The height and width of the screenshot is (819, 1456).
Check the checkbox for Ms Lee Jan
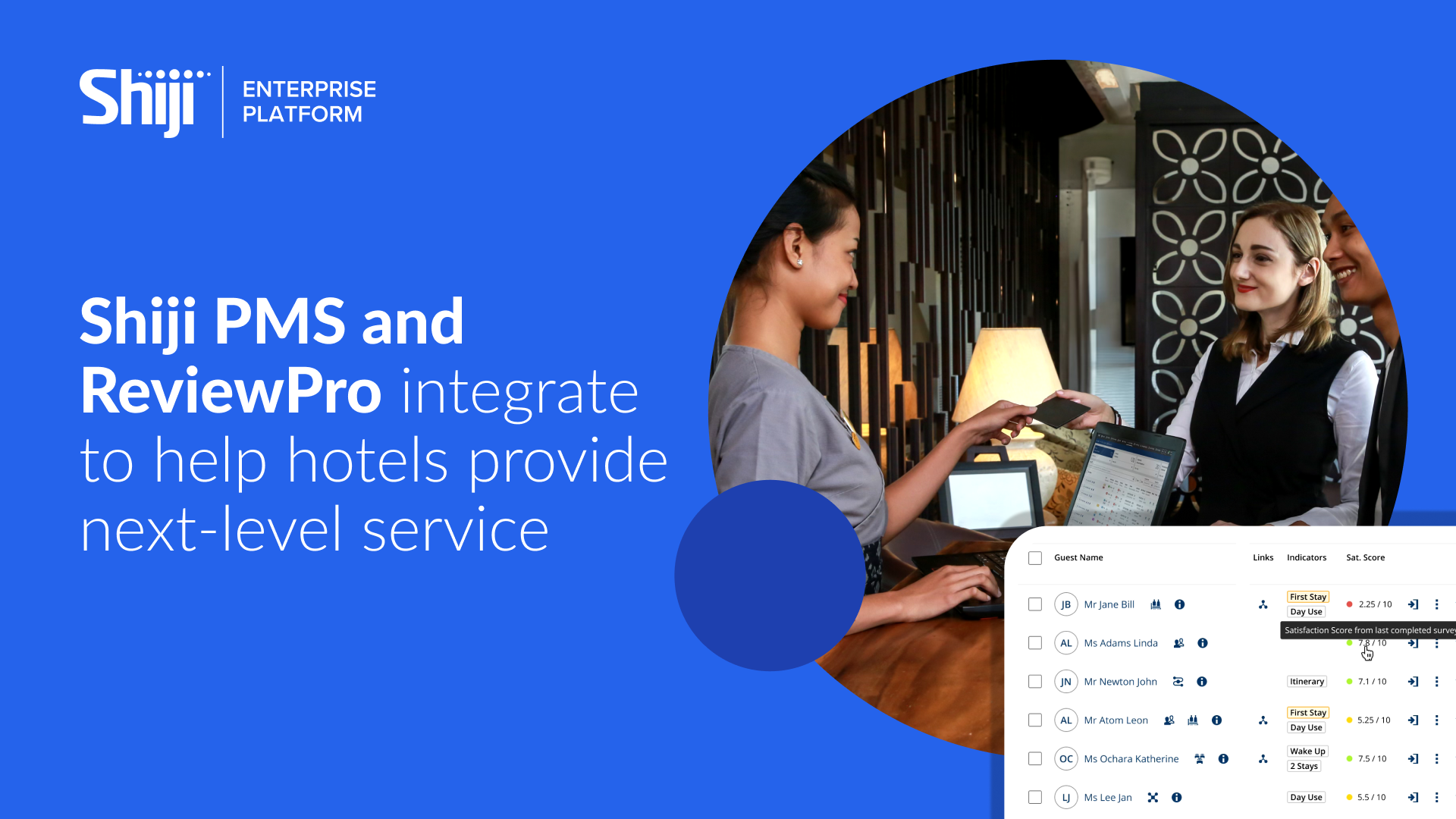(1035, 797)
